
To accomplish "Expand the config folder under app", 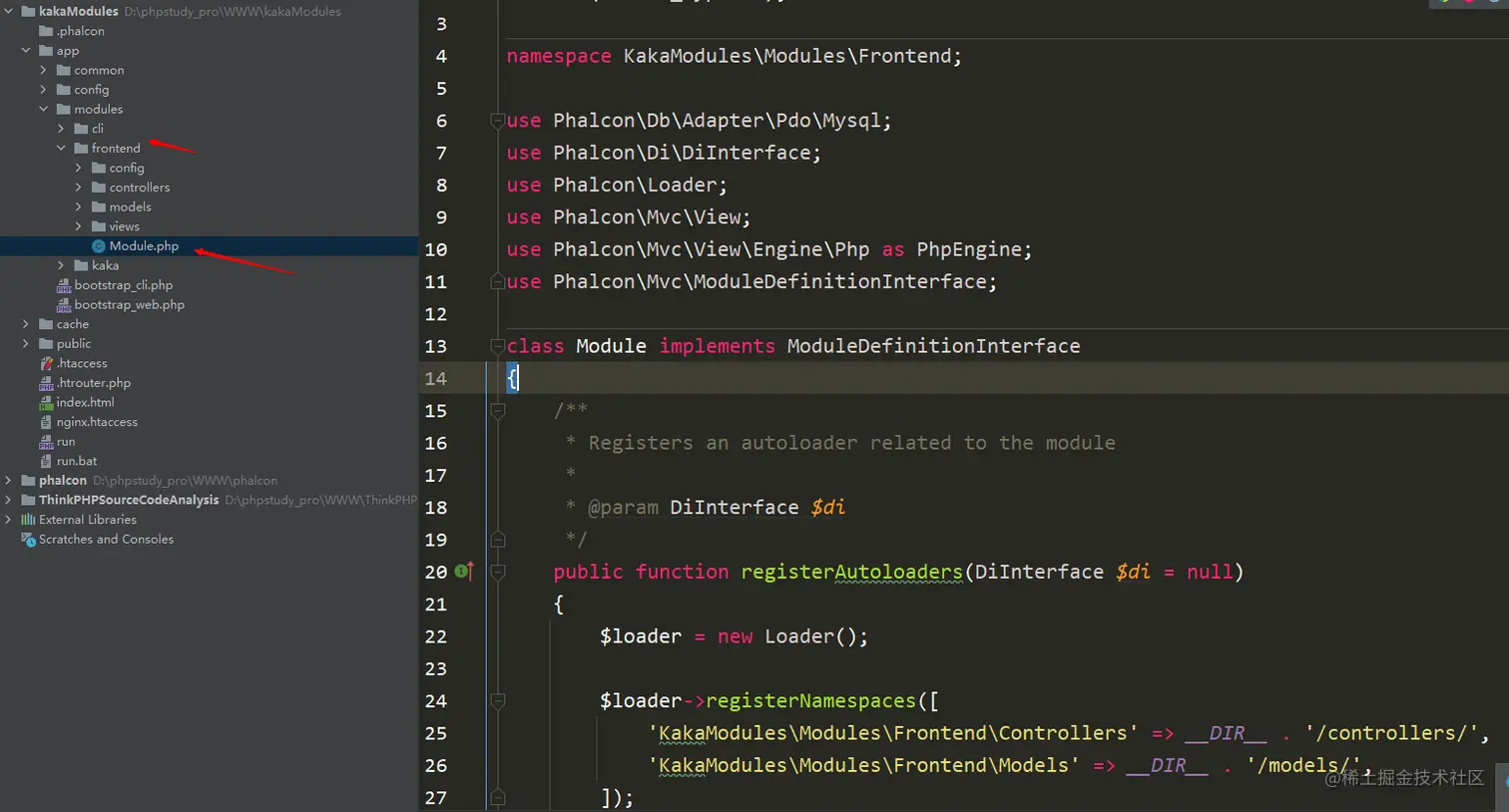I will (x=43, y=89).
